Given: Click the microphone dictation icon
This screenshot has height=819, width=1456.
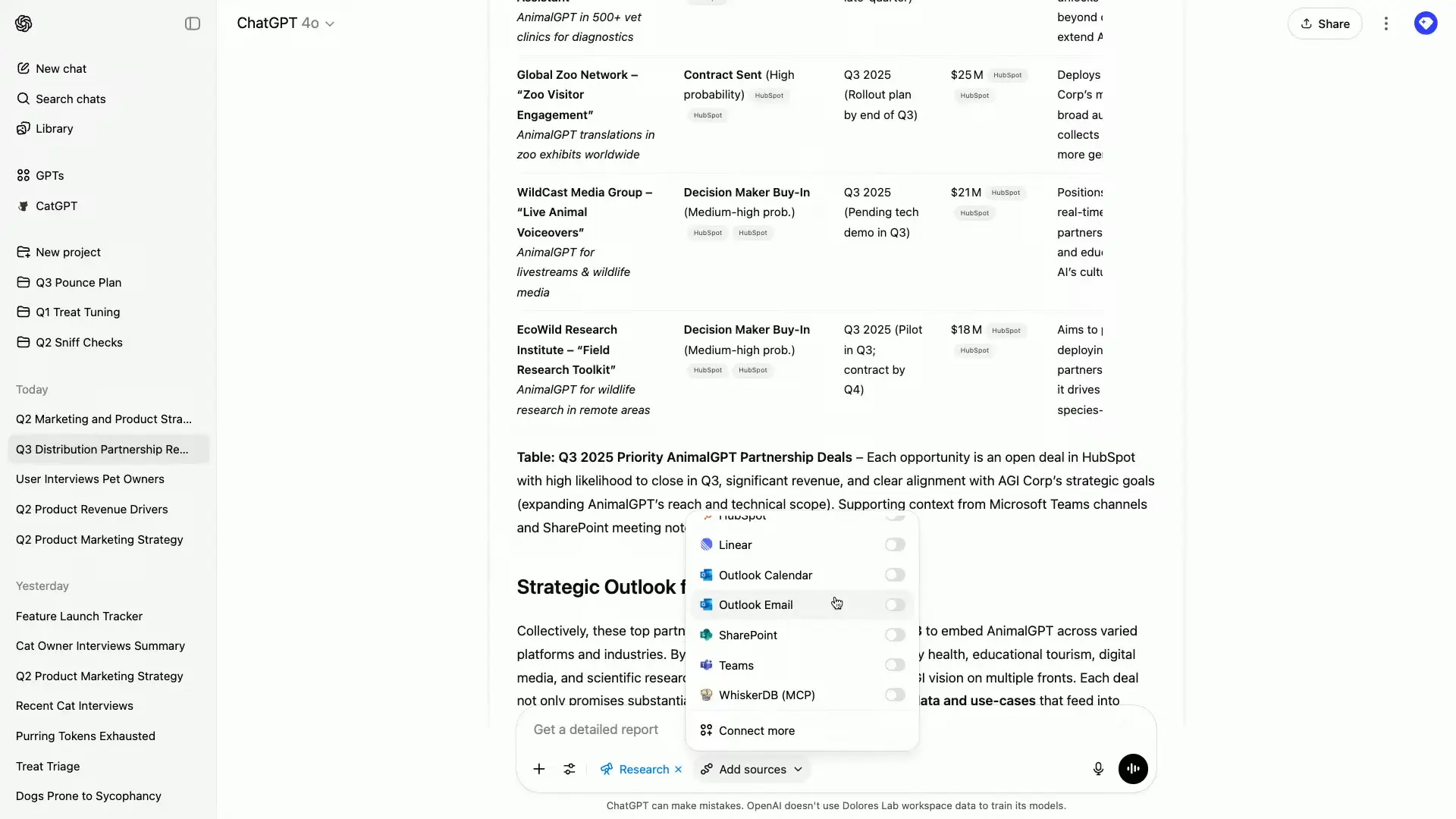Looking at the screenshot, I should click(1098, 769).
